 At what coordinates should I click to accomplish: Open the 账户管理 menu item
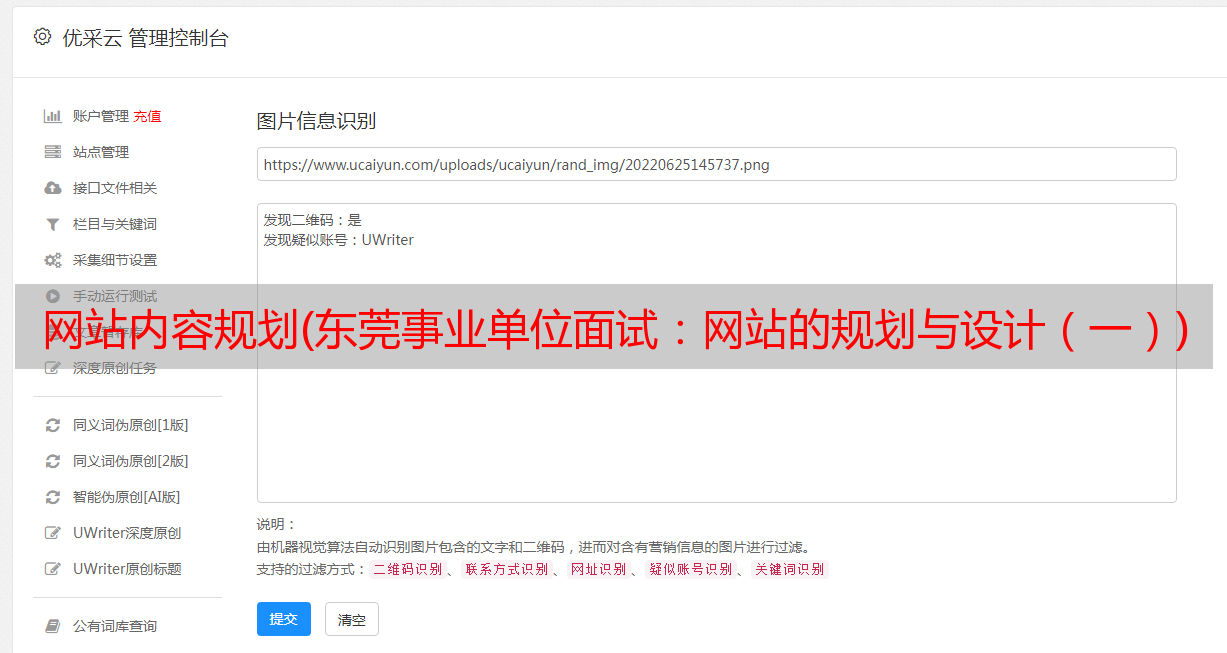tap(101, 116)
